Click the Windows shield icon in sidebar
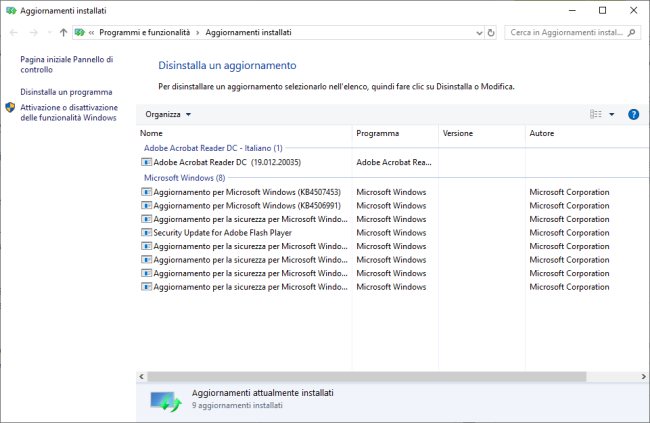The image size is (650, 423). click(10, 107)
